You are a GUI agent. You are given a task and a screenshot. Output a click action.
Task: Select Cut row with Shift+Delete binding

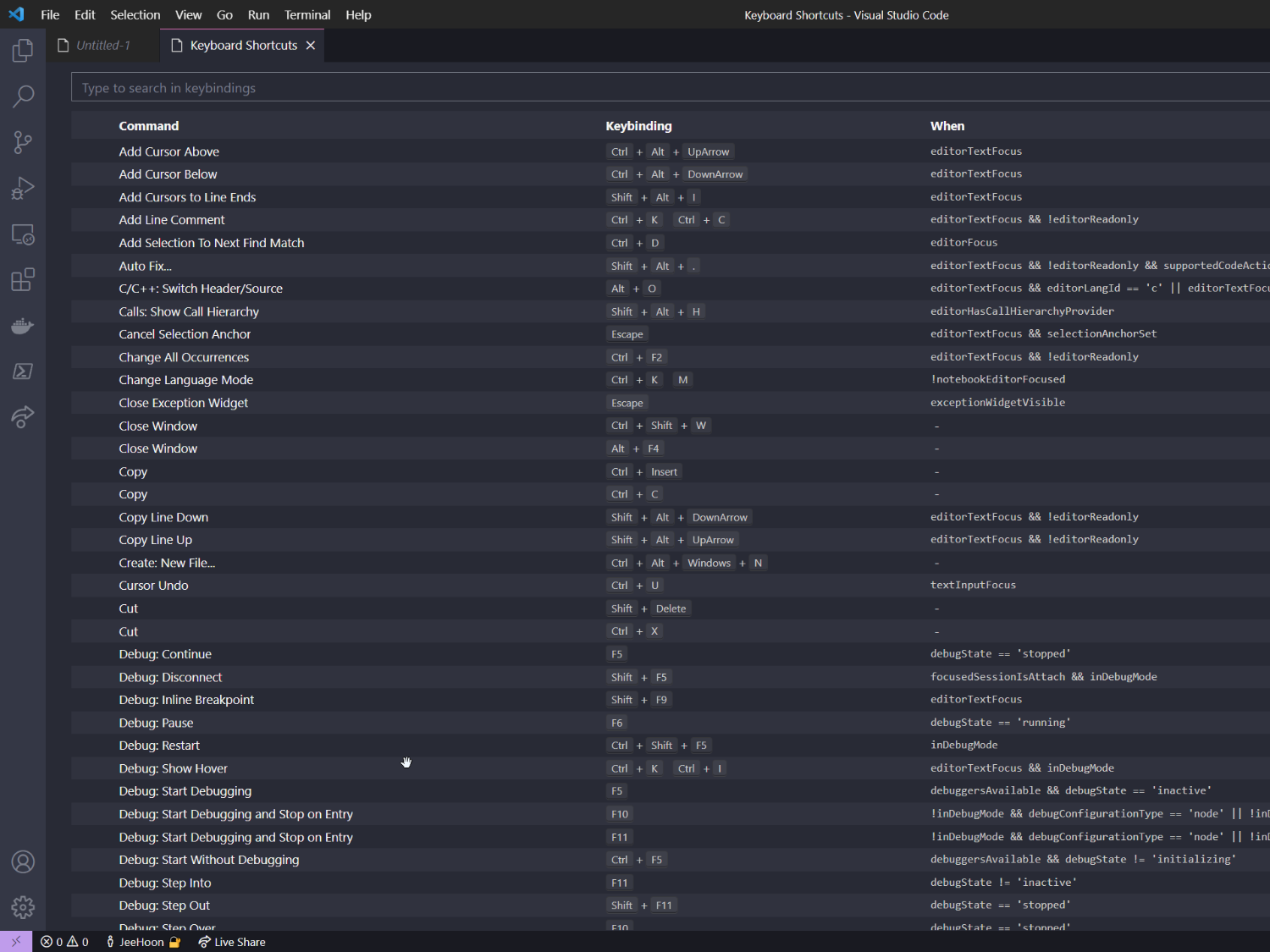(x=671, y=608)
